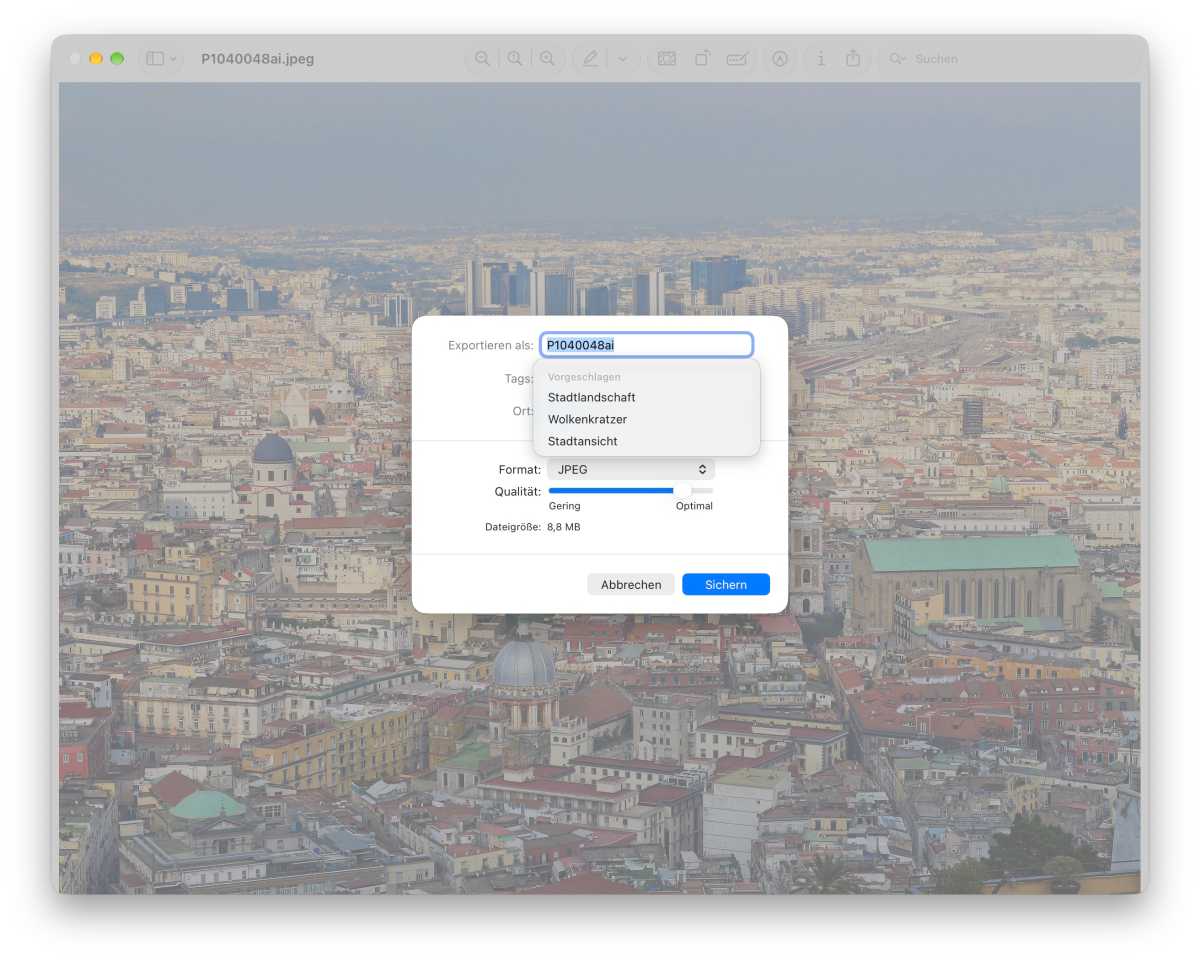Open the form filling toolbar icon
1200x962 pixels.
click(x=737, y=59)
